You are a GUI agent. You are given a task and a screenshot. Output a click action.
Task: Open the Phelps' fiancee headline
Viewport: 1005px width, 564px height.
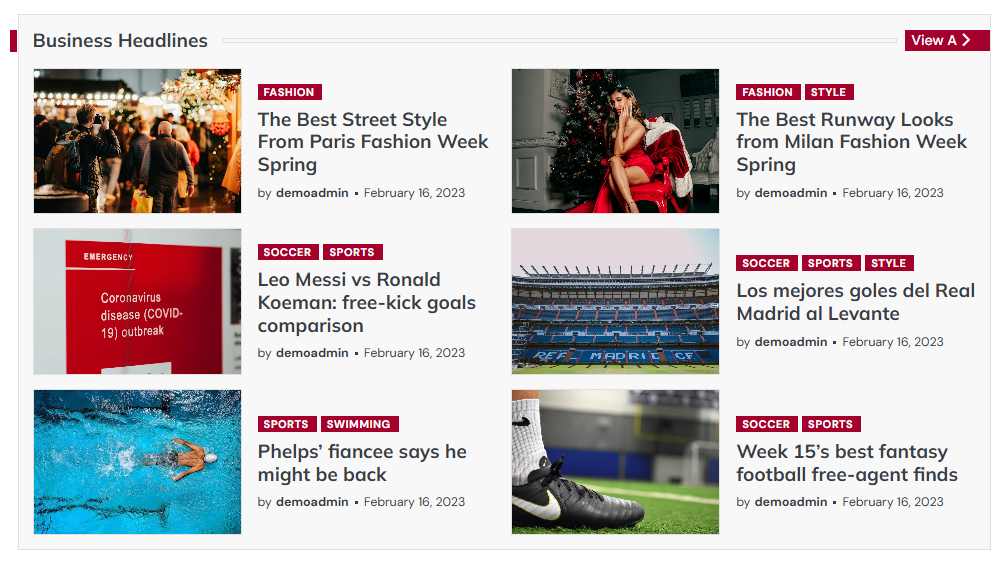tap(362, 463)
